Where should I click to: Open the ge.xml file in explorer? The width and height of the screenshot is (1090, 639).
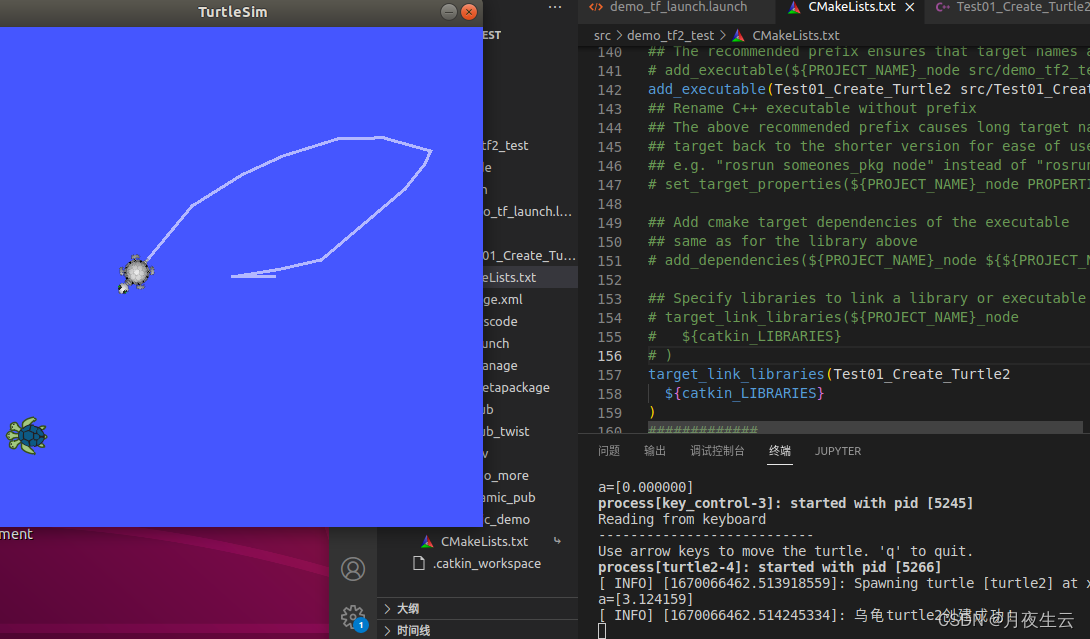point(503,299)
